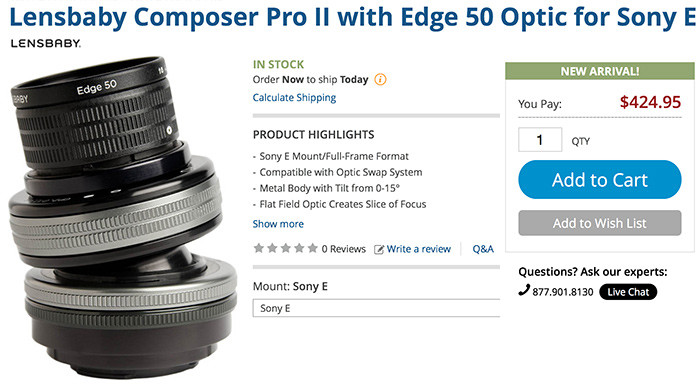Image resolution: width=700 pixels, height=384 pixels.
Task: Click the phone icon next to 877.901.8130
Action: click(x=524, y=290)
